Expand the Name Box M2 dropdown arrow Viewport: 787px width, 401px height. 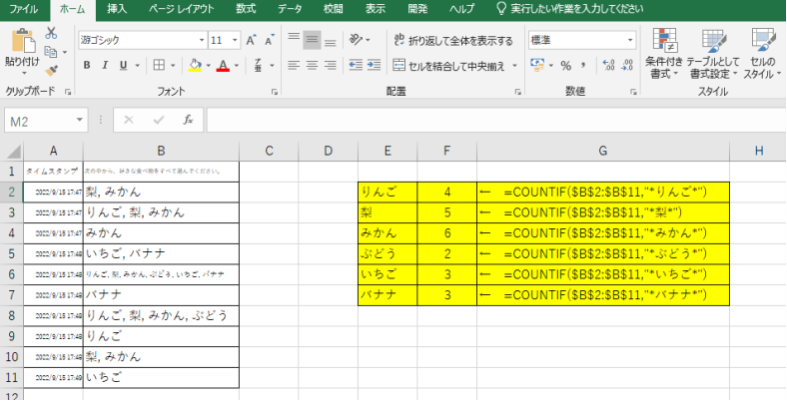pos(79,120)
